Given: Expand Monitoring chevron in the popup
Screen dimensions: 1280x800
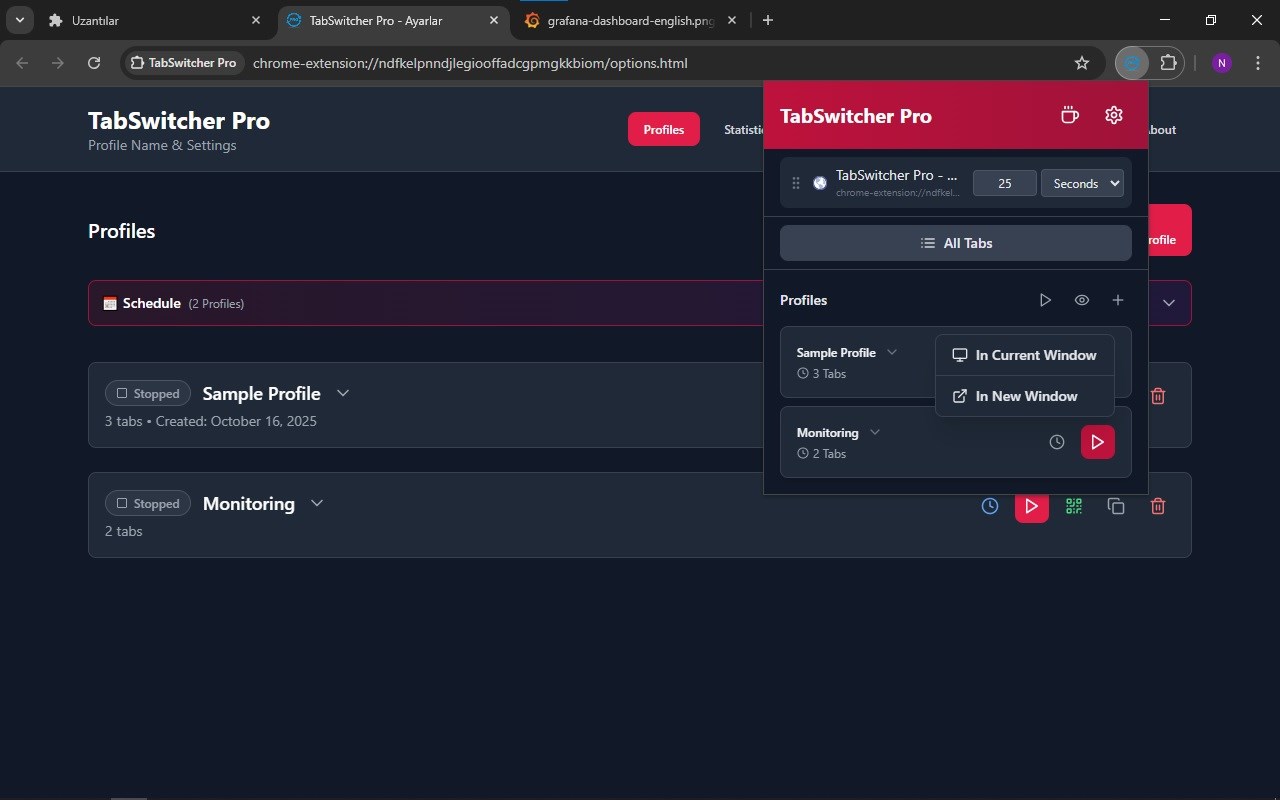Looking at the screenshot, I should pos(875,432).
